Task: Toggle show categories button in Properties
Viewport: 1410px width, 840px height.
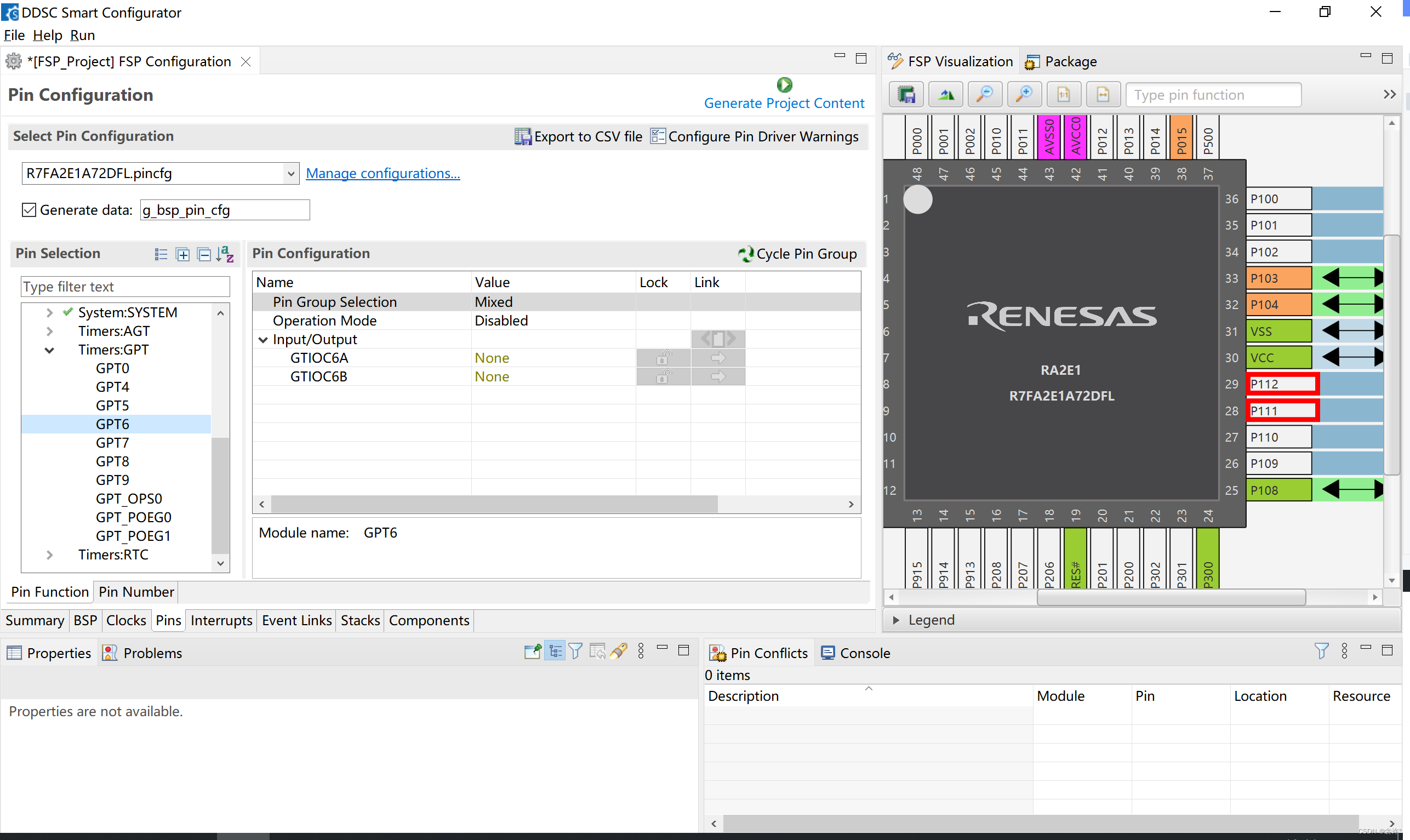Action: click(x=555, y=652)
